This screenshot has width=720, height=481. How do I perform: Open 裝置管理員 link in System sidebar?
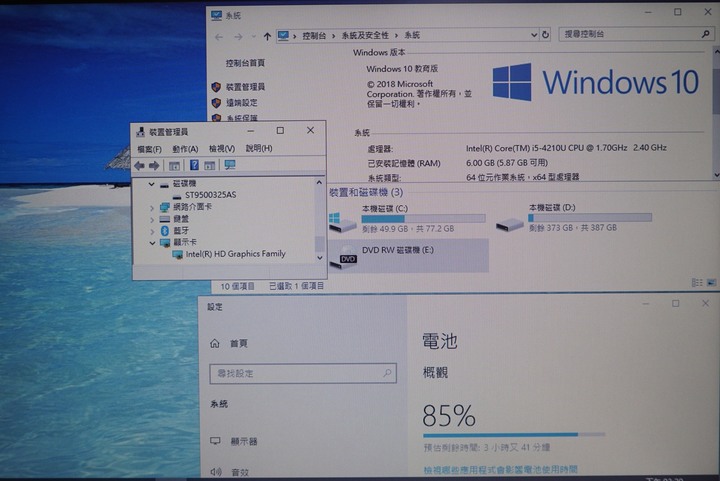245,87
